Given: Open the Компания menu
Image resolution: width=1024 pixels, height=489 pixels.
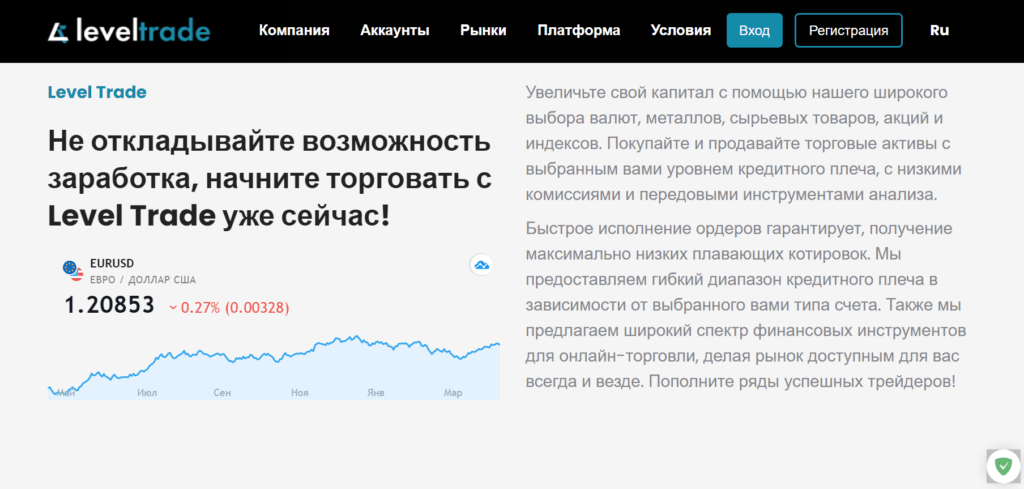Looking at the screenshot, I should click(x=294, y=31).
